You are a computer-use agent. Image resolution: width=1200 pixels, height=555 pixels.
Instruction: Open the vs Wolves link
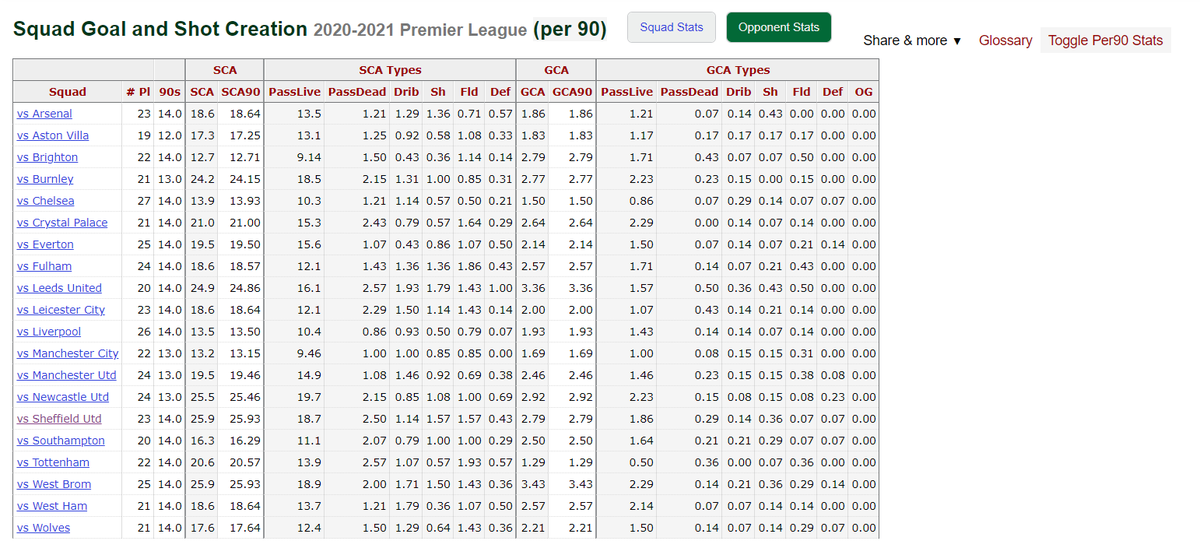click(x=44, y=528)
